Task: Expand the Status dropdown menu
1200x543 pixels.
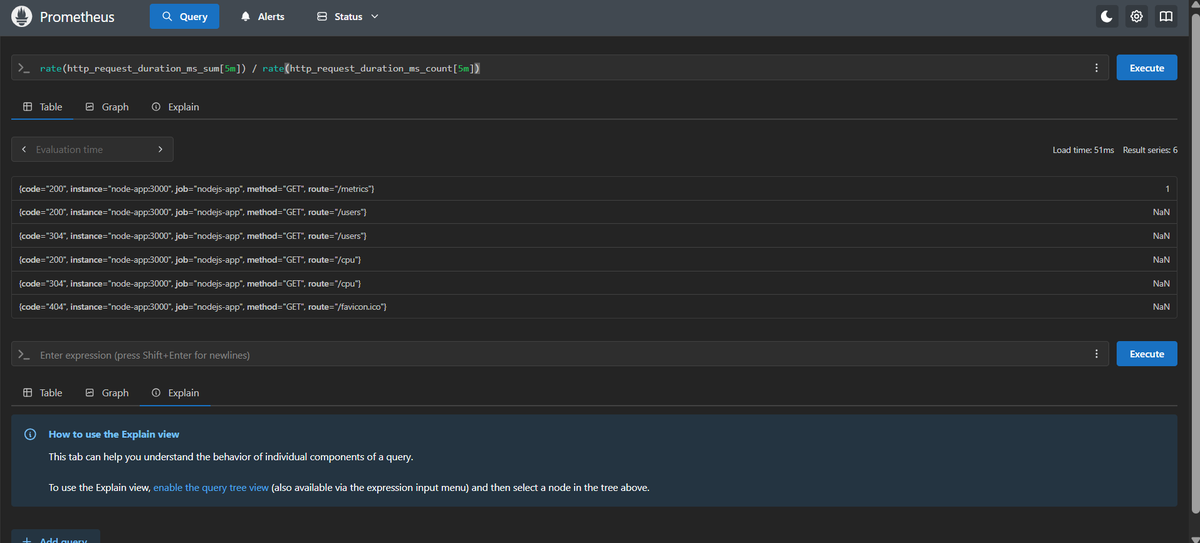Action: click(347, 17)
